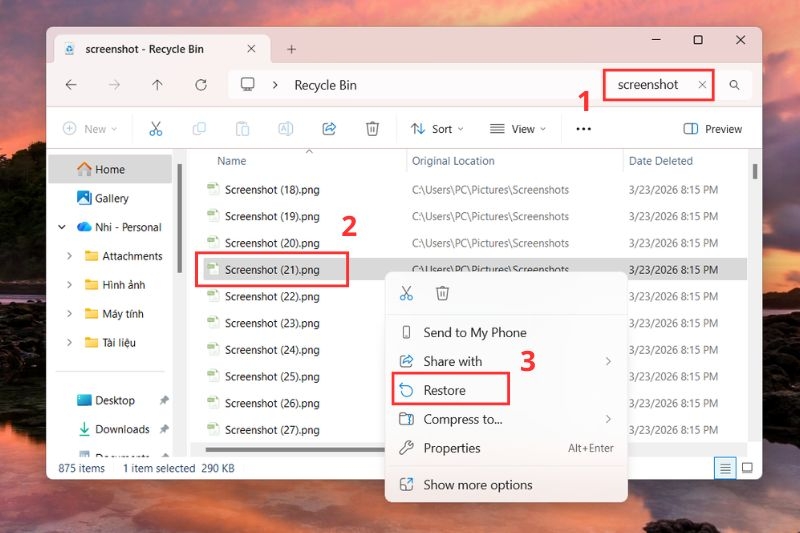
Task: Open the View dropdown
Action: pos(517,129)
